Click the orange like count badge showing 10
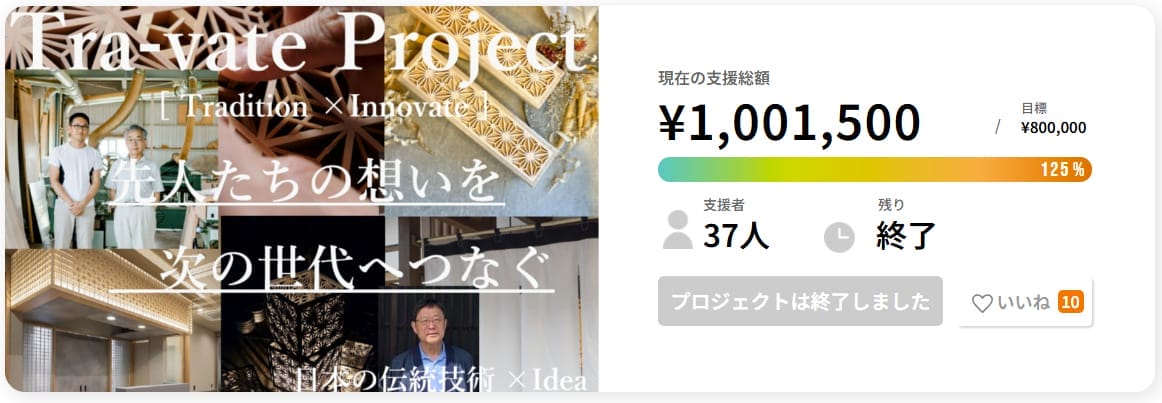 [x=1070, y=302]
